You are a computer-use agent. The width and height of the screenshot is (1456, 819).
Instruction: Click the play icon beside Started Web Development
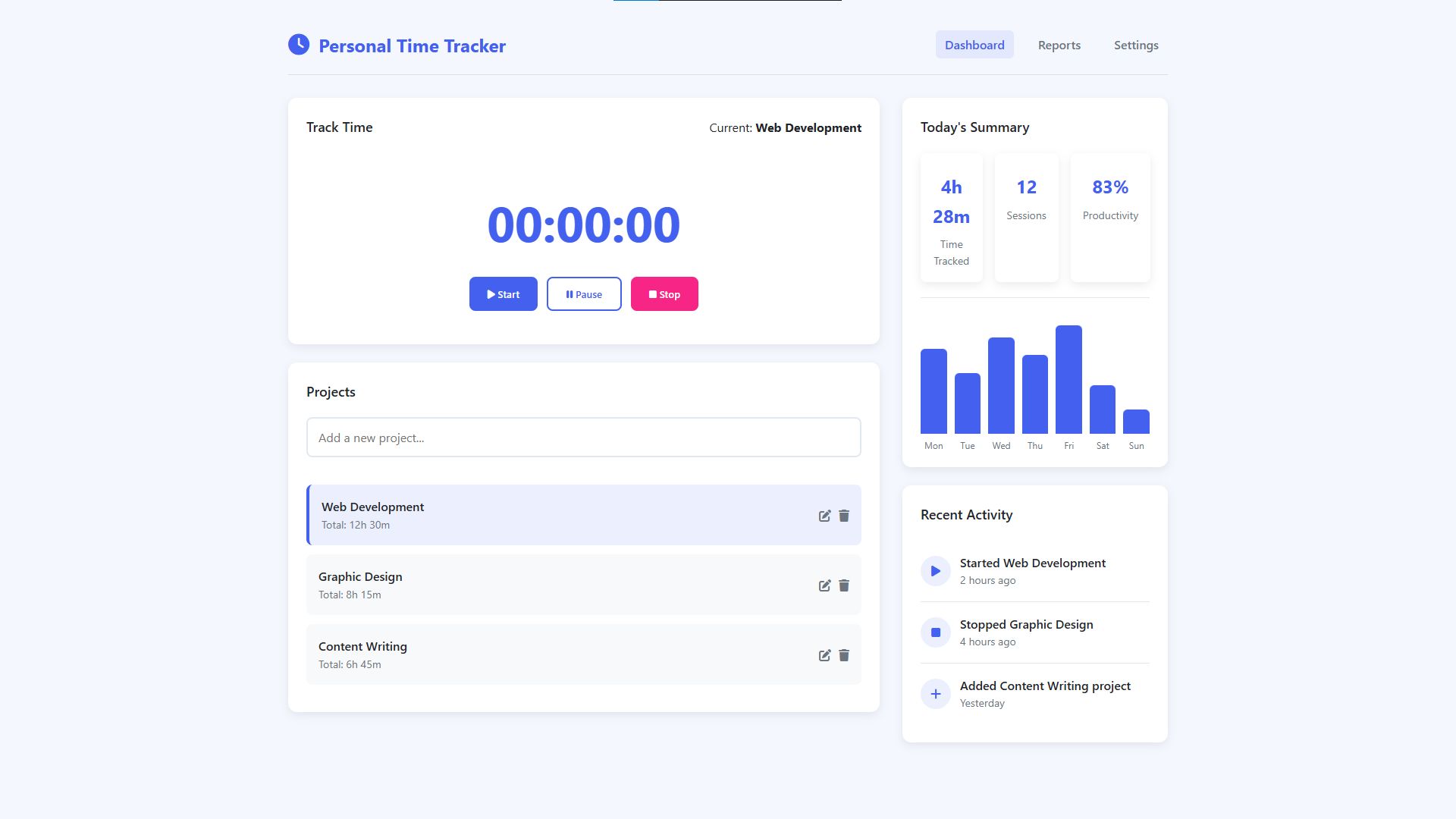click(x=936, y=571)
